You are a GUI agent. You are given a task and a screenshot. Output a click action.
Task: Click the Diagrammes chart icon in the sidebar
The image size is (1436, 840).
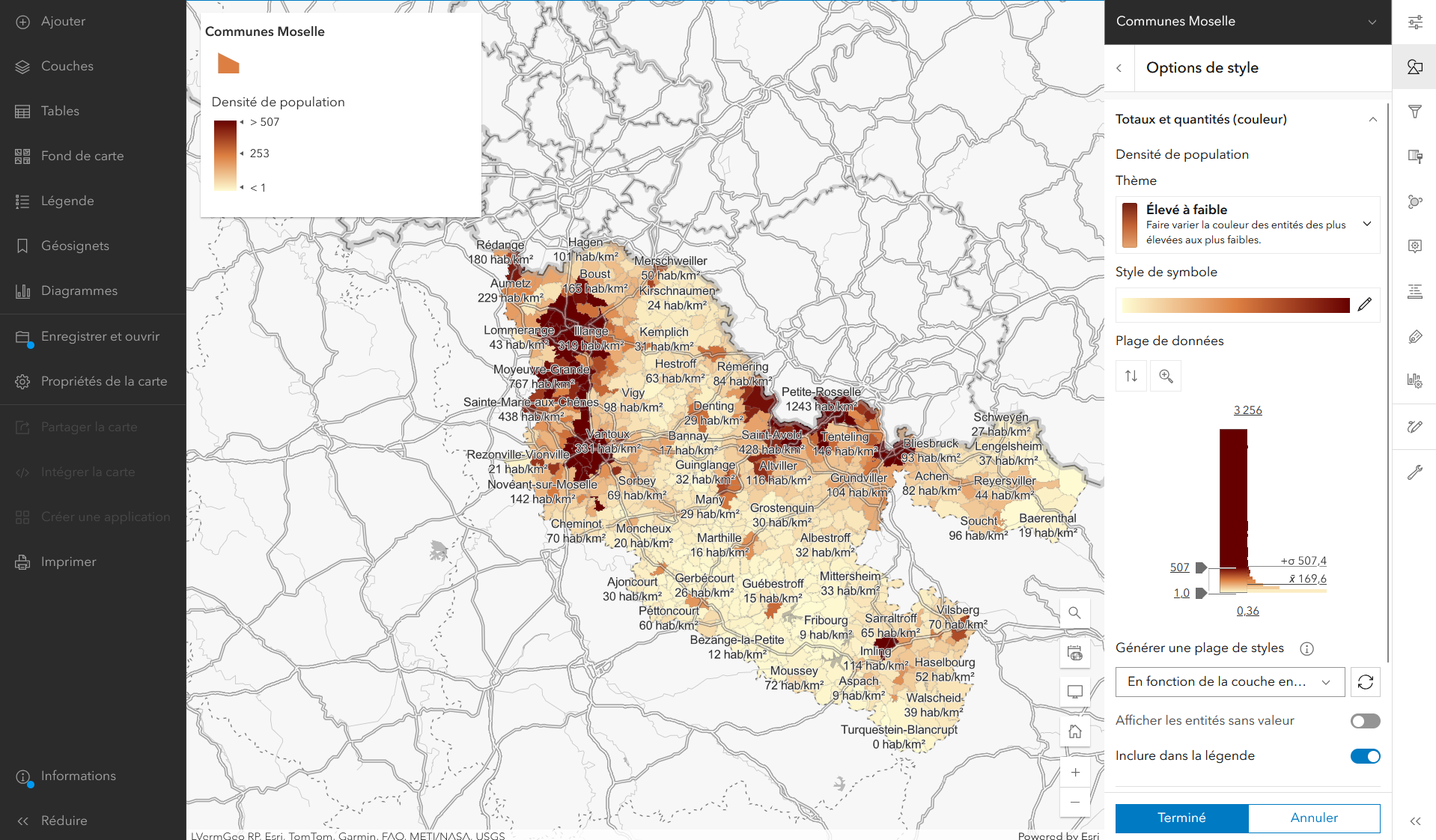pos(23,291)
